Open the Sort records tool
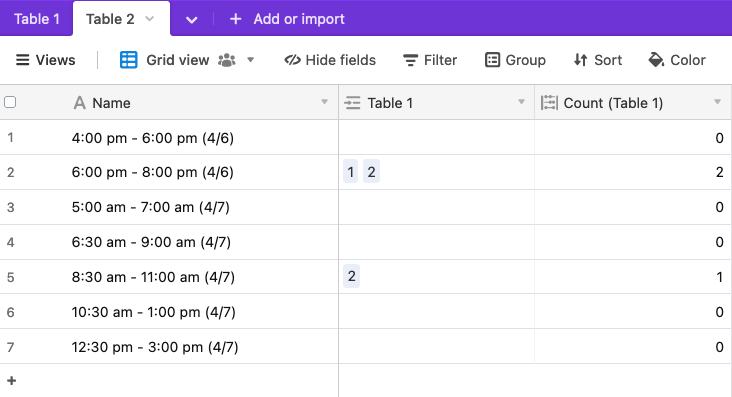The height and width of the screenshot is (397, 732). pyautogui.click(x=598, y=60)
